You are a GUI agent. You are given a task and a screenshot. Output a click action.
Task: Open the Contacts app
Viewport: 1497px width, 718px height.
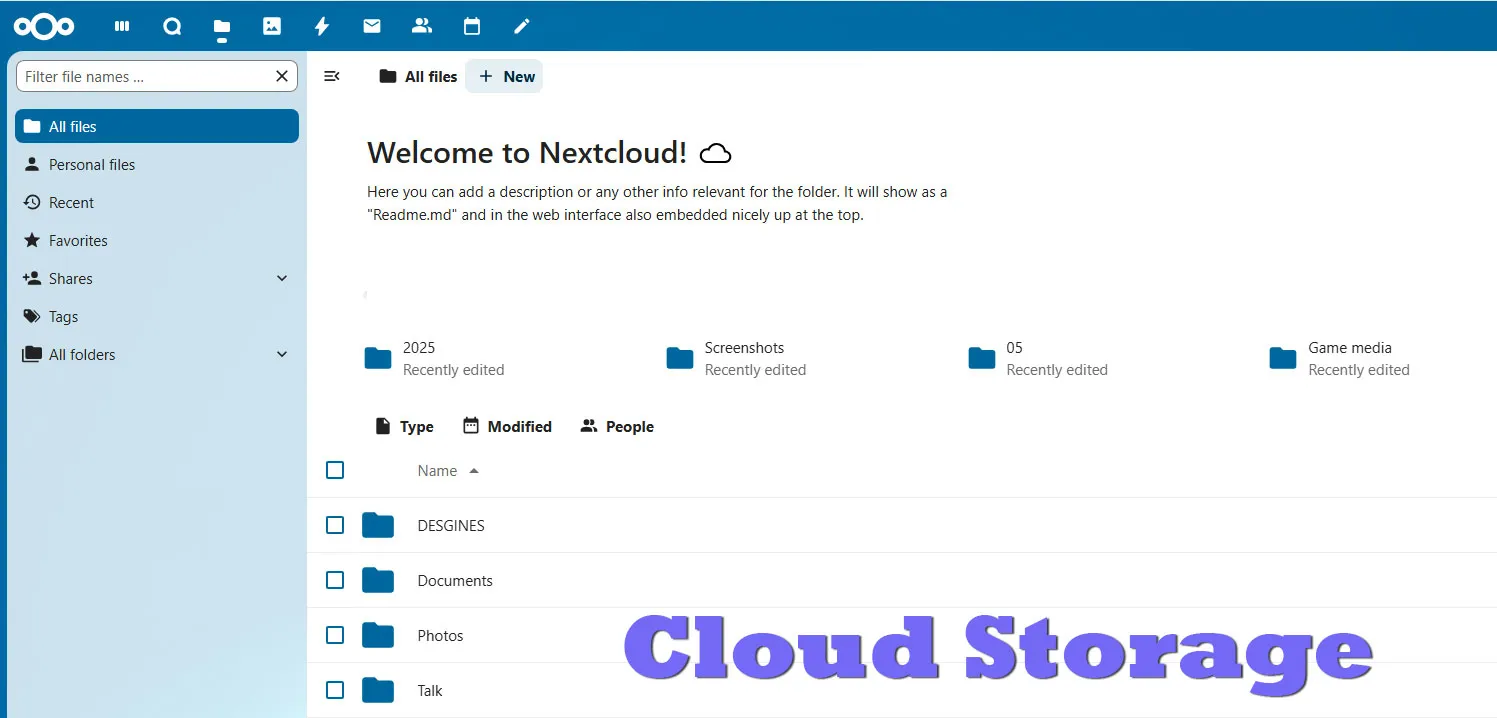point(421,26)
